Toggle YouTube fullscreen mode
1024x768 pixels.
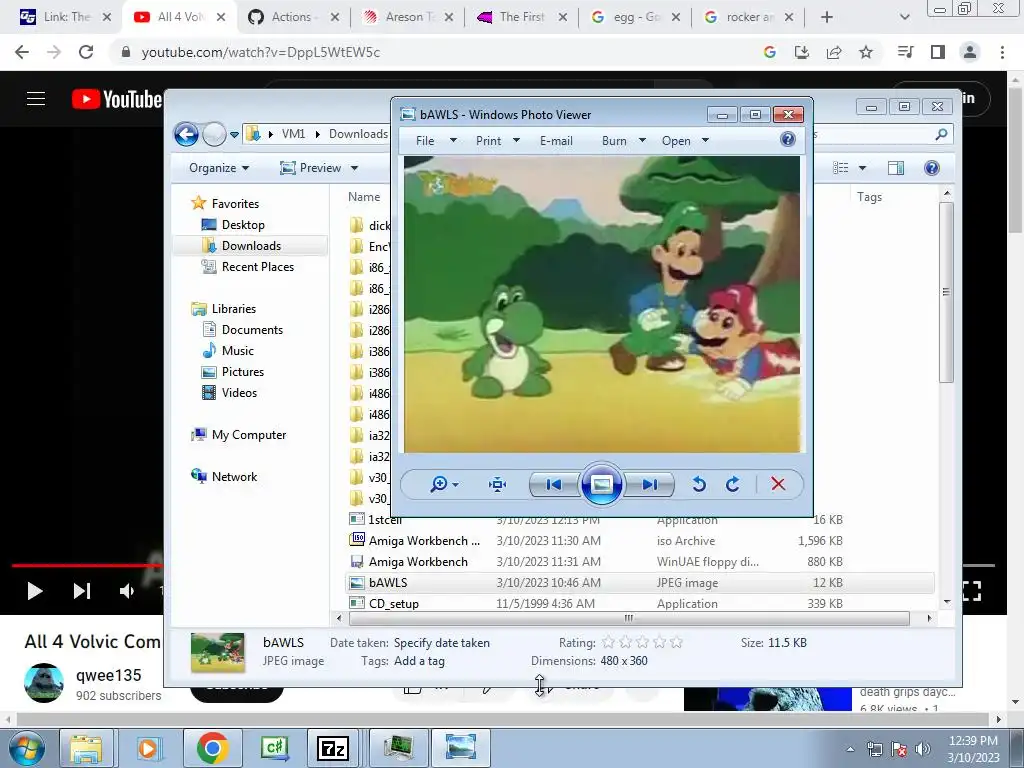(972, 591)
